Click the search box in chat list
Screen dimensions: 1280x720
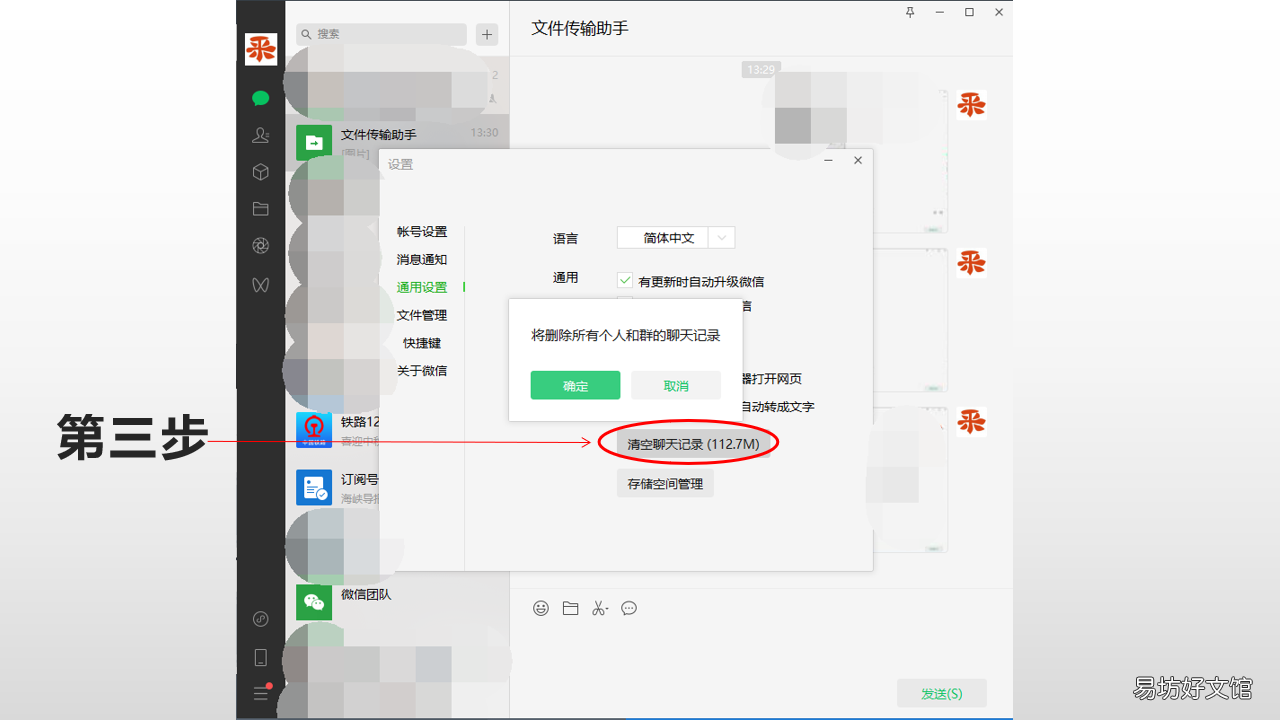[x=381, y=34]
